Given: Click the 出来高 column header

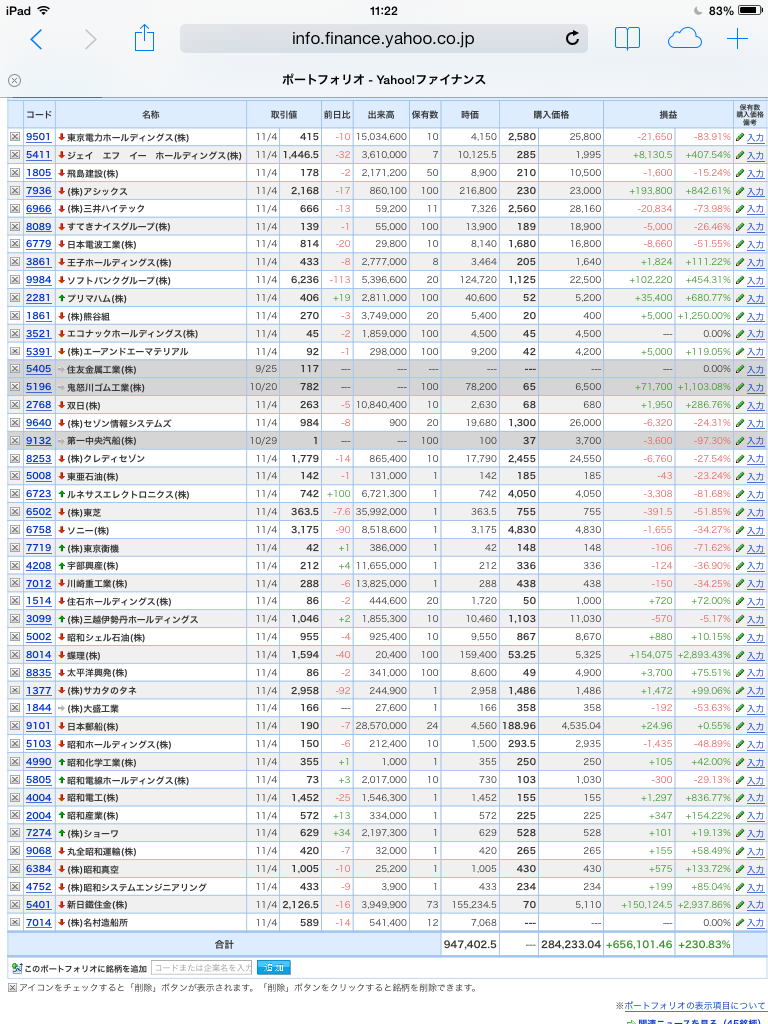Looking at the screenshot, I should pyautogui.click(x=381, y=114).
